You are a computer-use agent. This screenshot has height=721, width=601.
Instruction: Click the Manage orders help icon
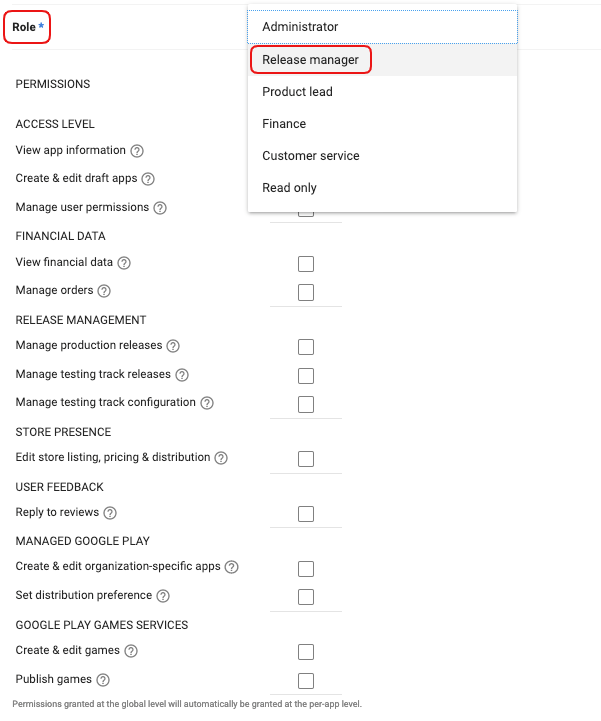pyautogui.click(x=104, y=291)
